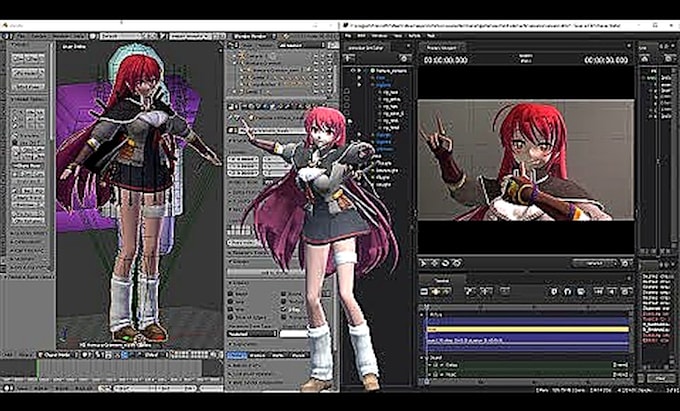The height and width of the screenshot is (411, 680).
Task: Open the Scripts menu in Source Filmmaker
Action: 415,36
